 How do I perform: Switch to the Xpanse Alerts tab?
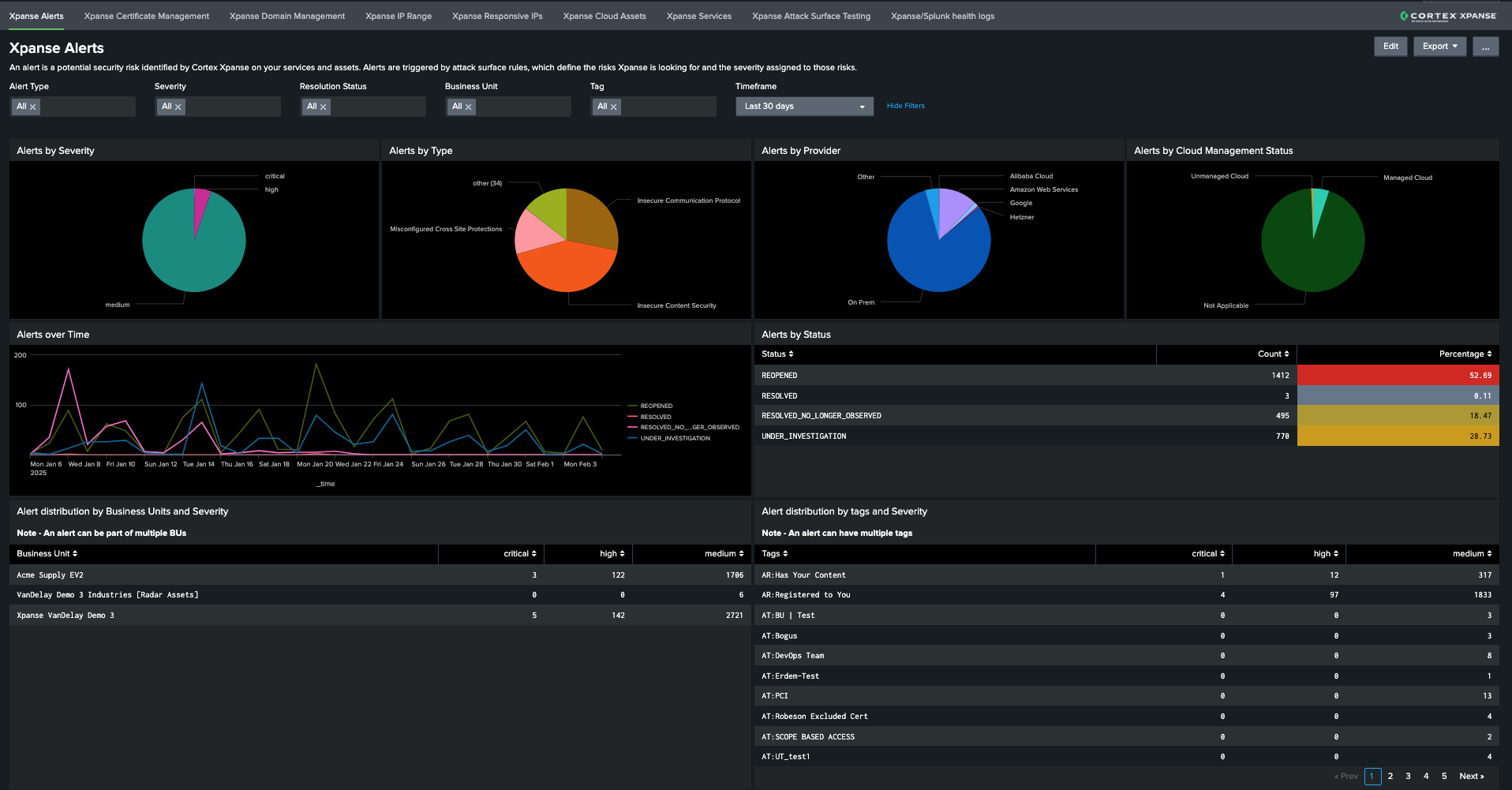[36, 16]
